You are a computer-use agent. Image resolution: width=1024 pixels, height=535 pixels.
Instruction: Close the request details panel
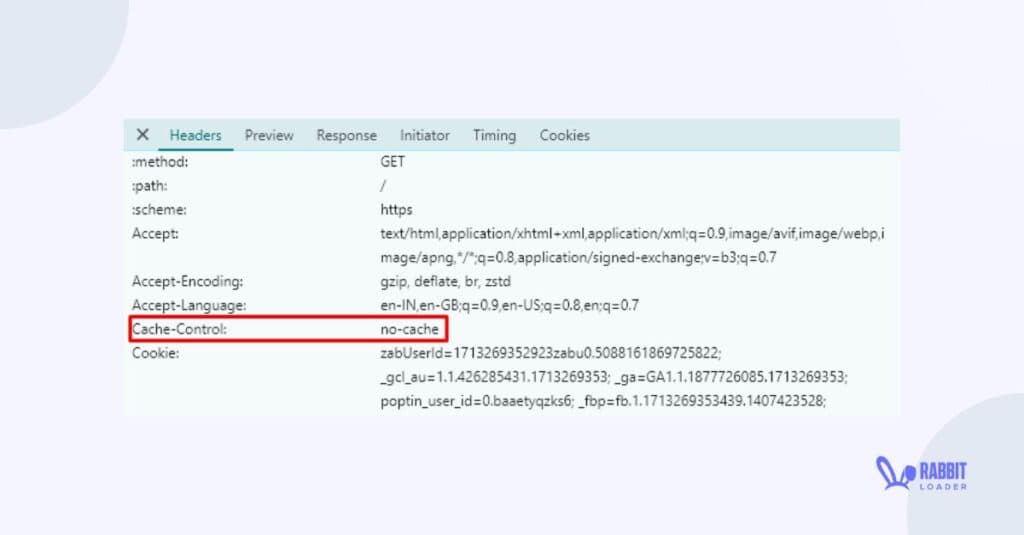(142, 135)
